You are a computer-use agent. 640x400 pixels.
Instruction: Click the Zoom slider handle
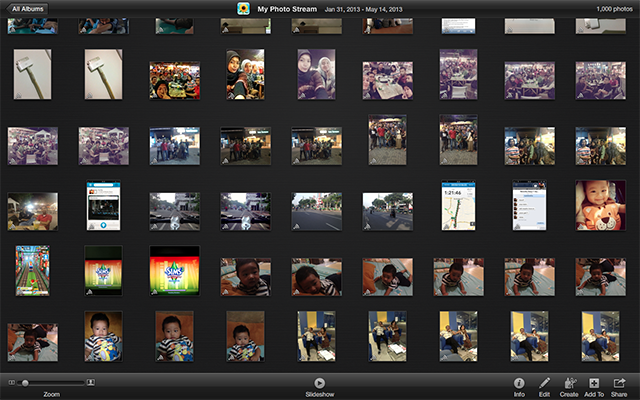pyautogui.click(x=25, y=383)
